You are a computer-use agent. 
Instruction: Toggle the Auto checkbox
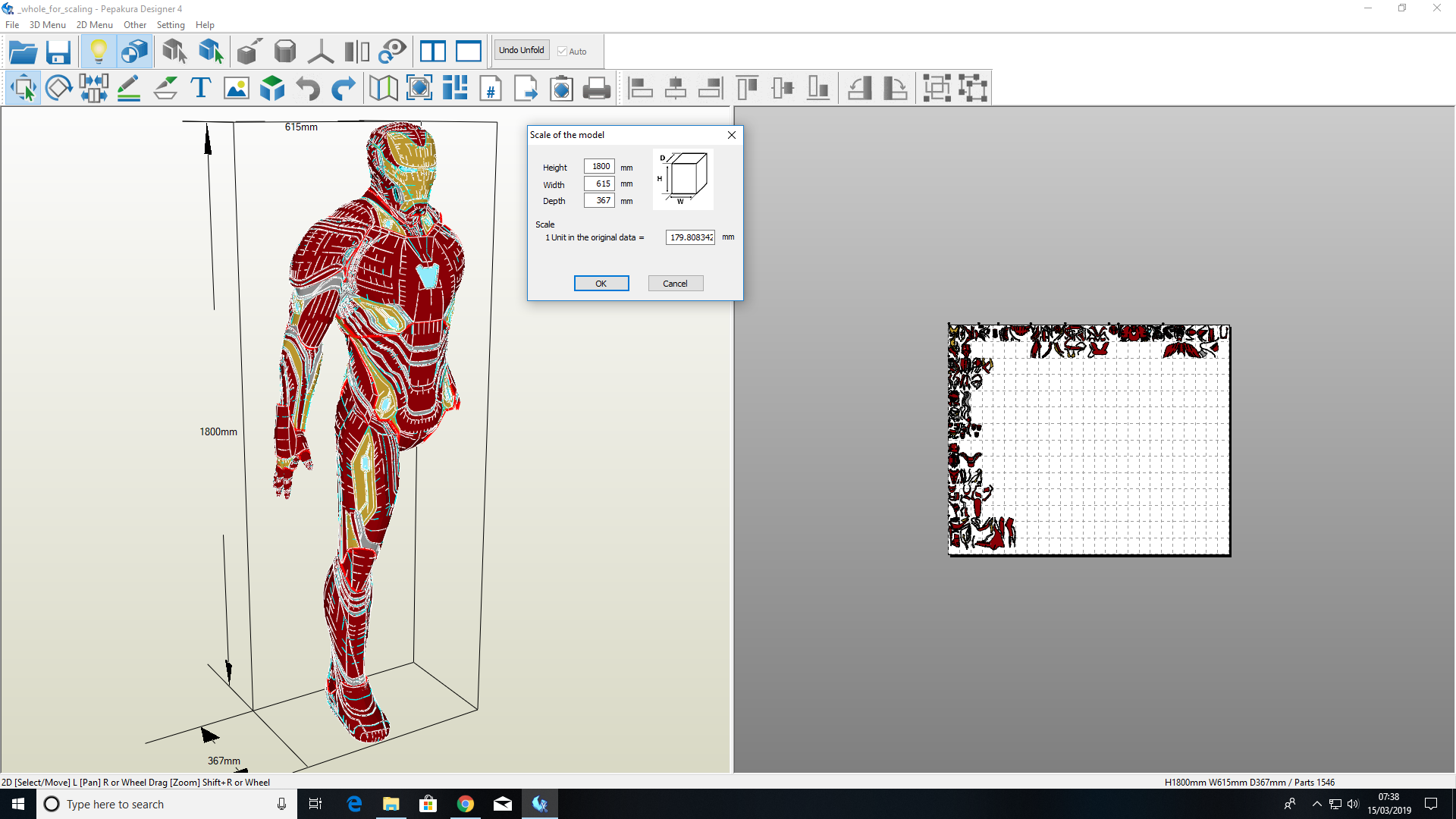click(562, 52)
